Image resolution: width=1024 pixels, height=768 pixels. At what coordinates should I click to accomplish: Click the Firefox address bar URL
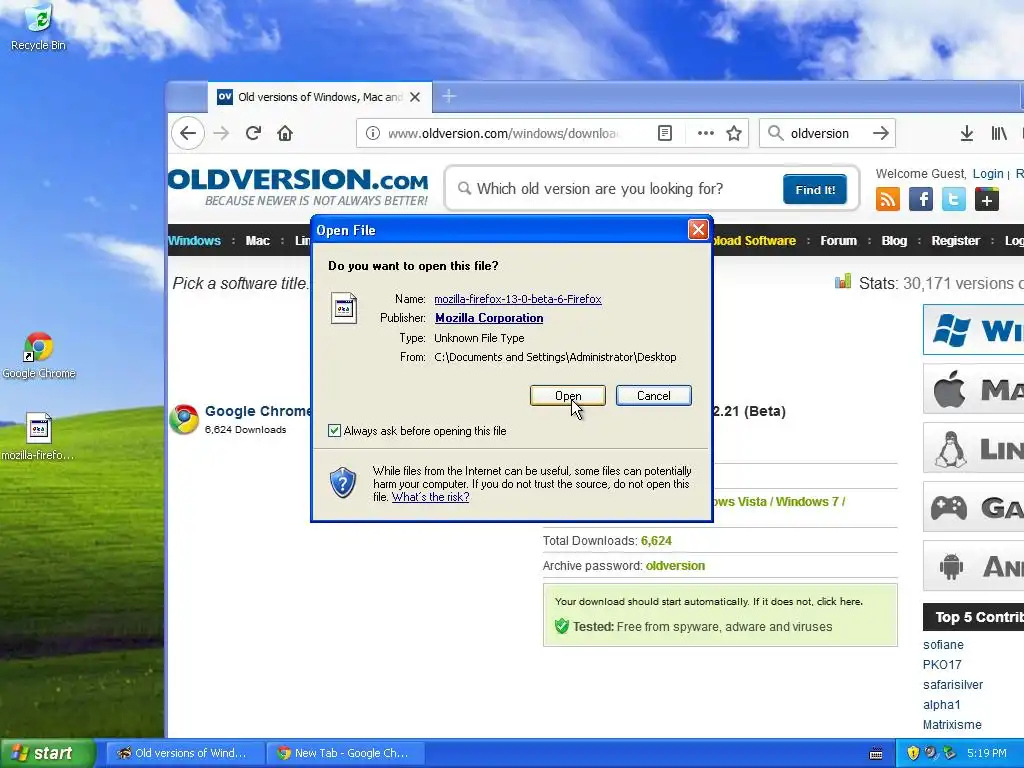coord(502,133)
